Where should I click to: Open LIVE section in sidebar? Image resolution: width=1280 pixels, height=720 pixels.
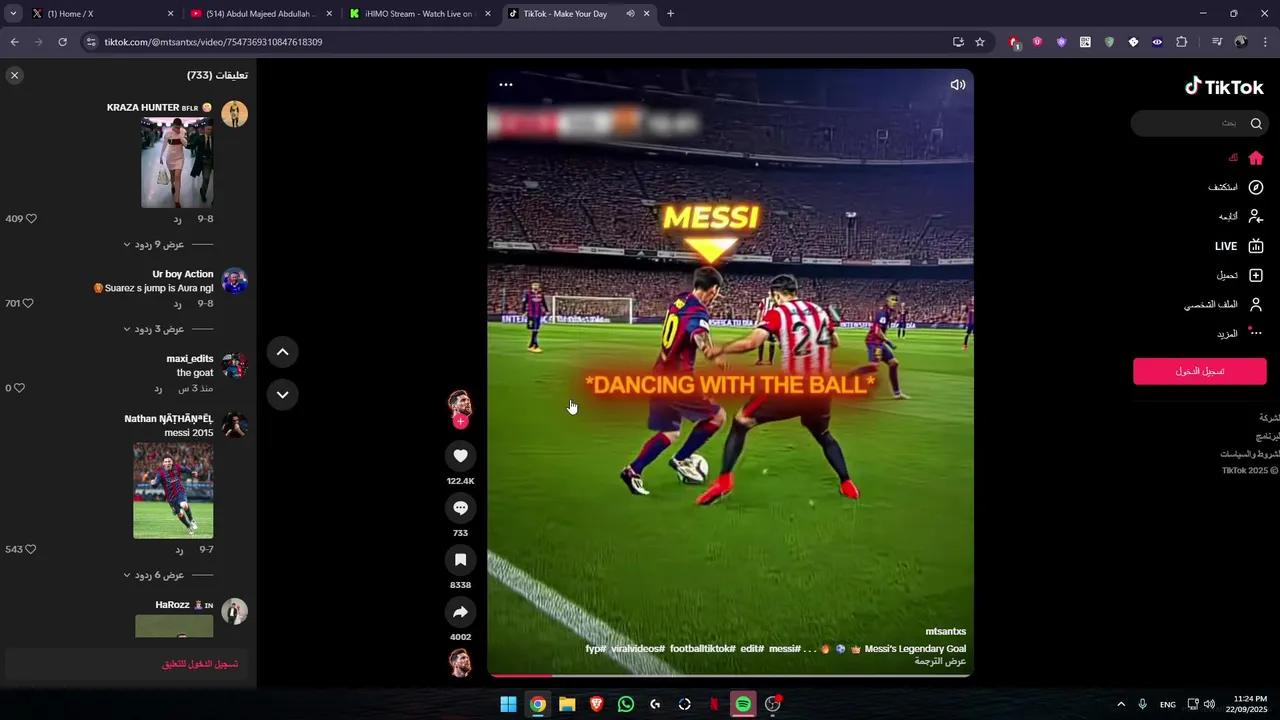(1239, 246)
